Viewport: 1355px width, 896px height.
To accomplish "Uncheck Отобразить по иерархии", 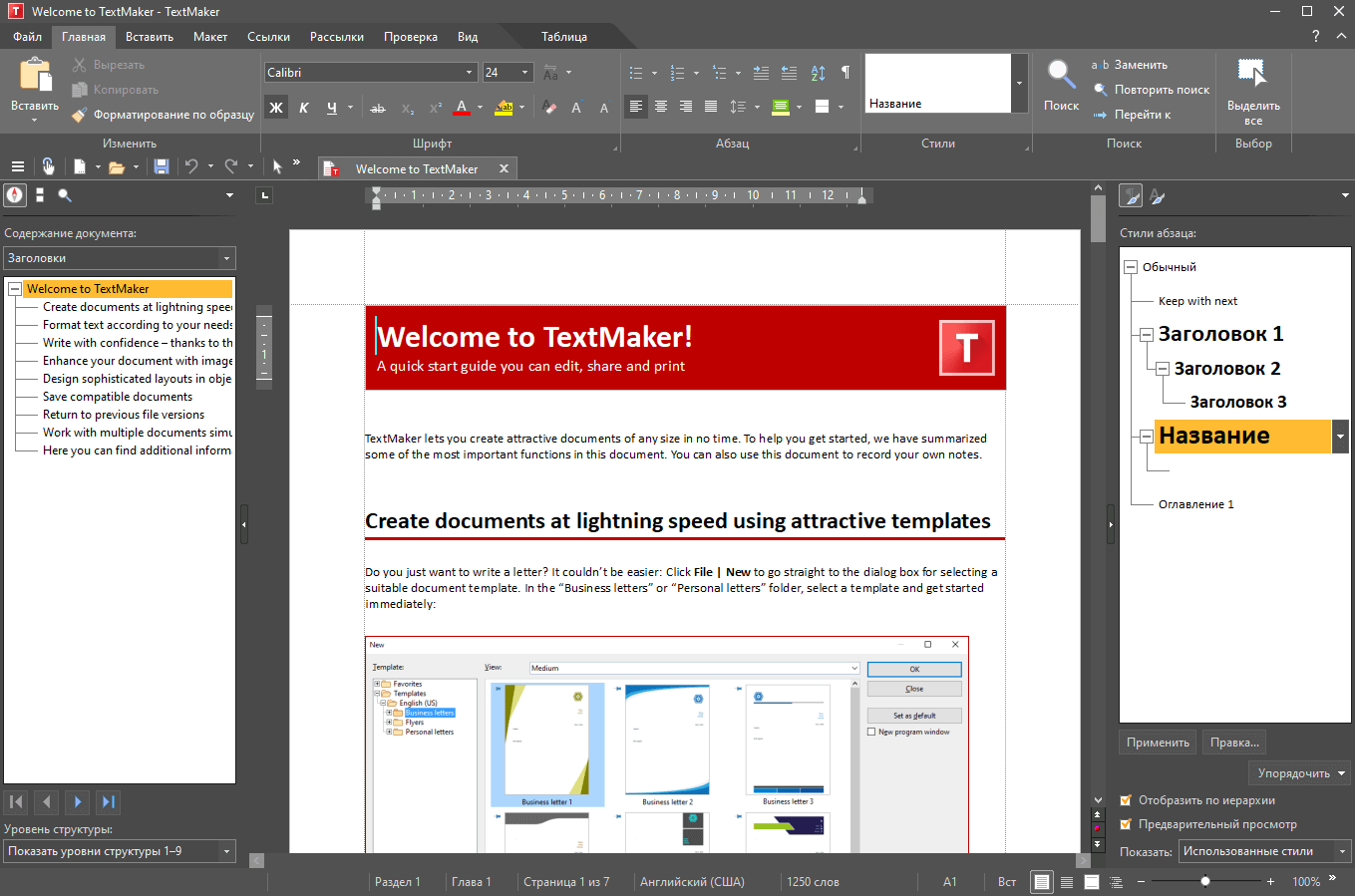I will tap(1126, 798).
